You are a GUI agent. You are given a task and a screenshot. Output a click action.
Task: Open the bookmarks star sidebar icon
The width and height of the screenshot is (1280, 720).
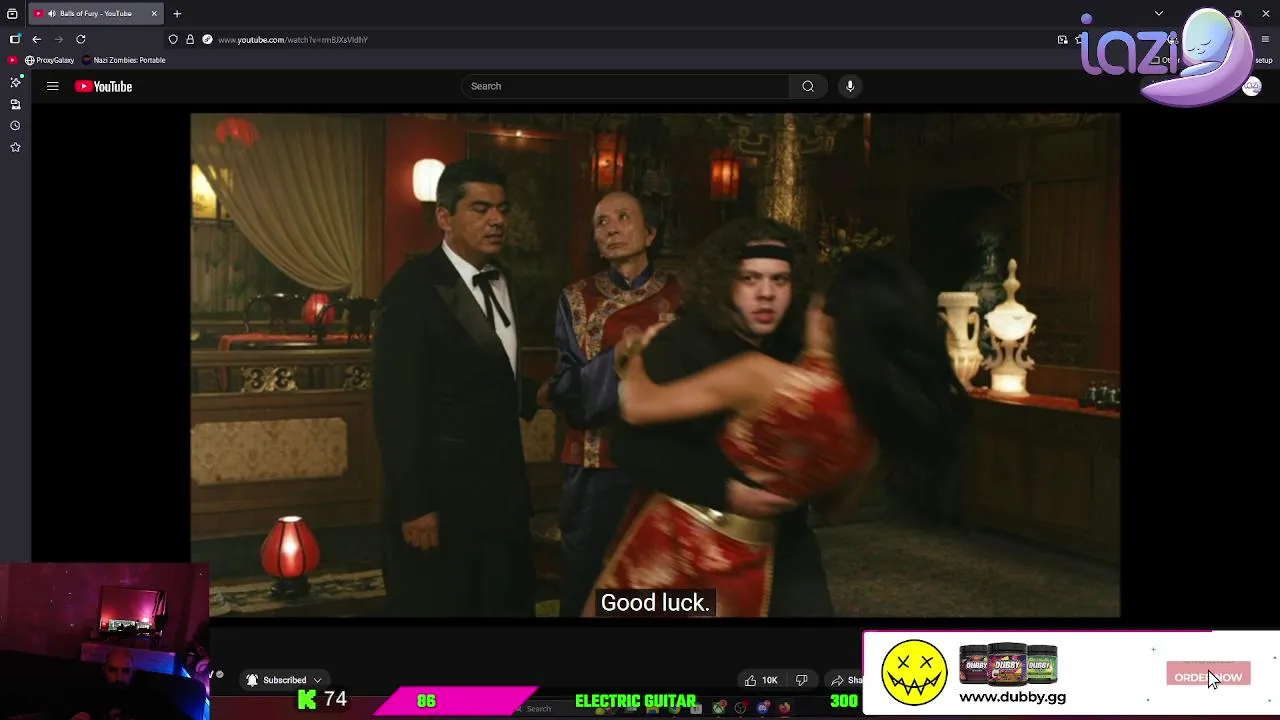[15, 147]
